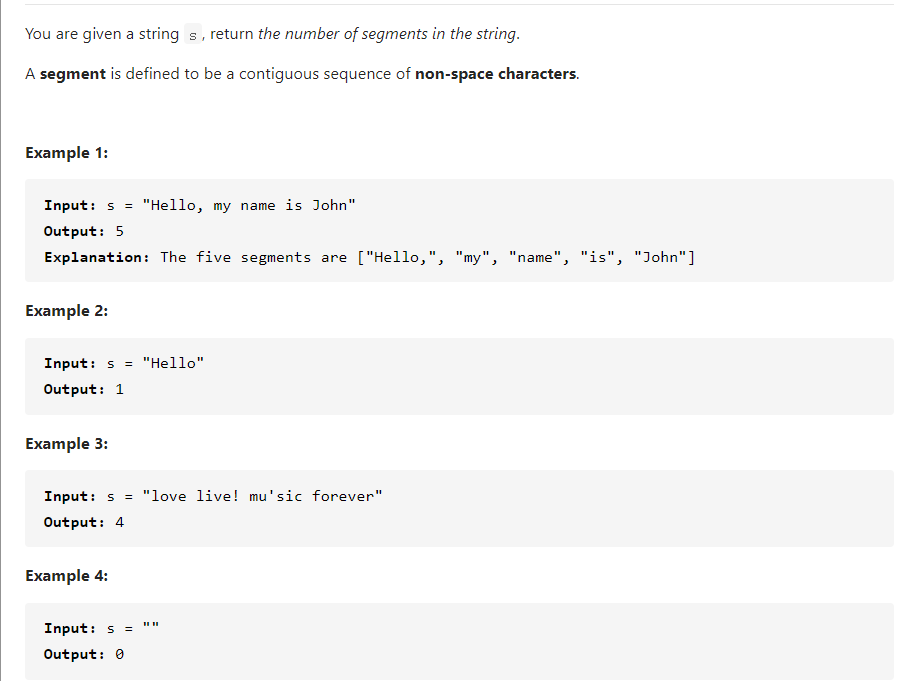Click the Output value 4 in Example 3
Viewport: 907px width, 681px height.
tap(120, 522)
